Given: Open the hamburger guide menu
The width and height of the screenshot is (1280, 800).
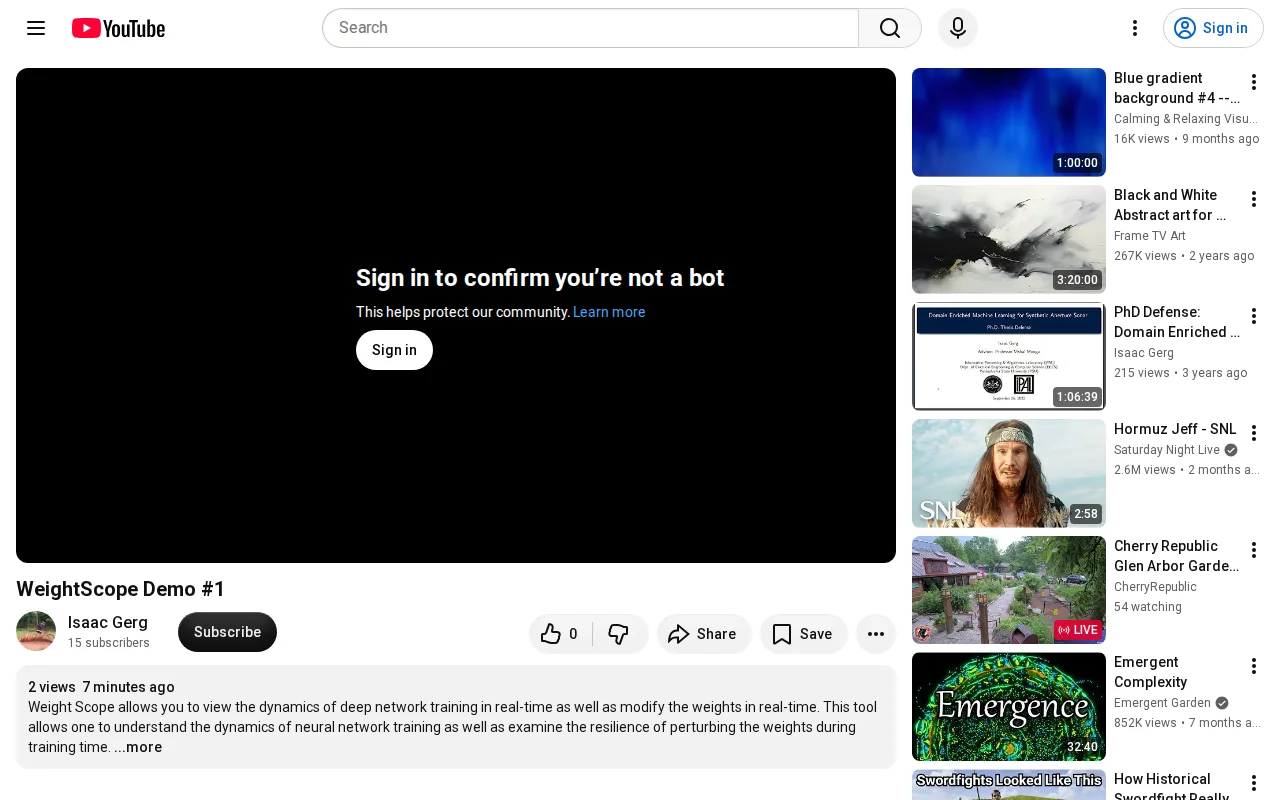Looking at the screenshot, I should 36,28.
